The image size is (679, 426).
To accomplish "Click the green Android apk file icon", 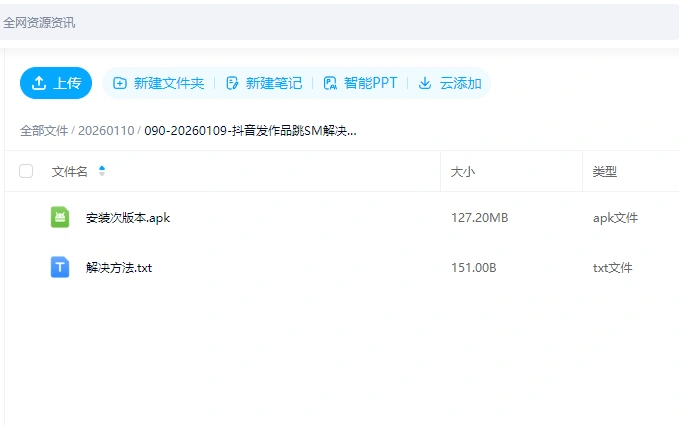I will pos(60,217).
